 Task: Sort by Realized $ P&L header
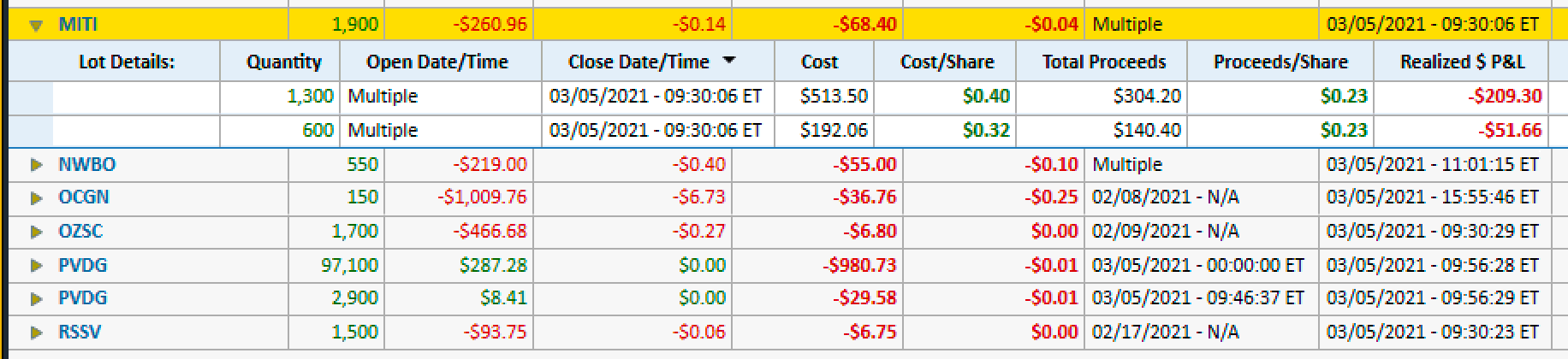(1462, 62)
